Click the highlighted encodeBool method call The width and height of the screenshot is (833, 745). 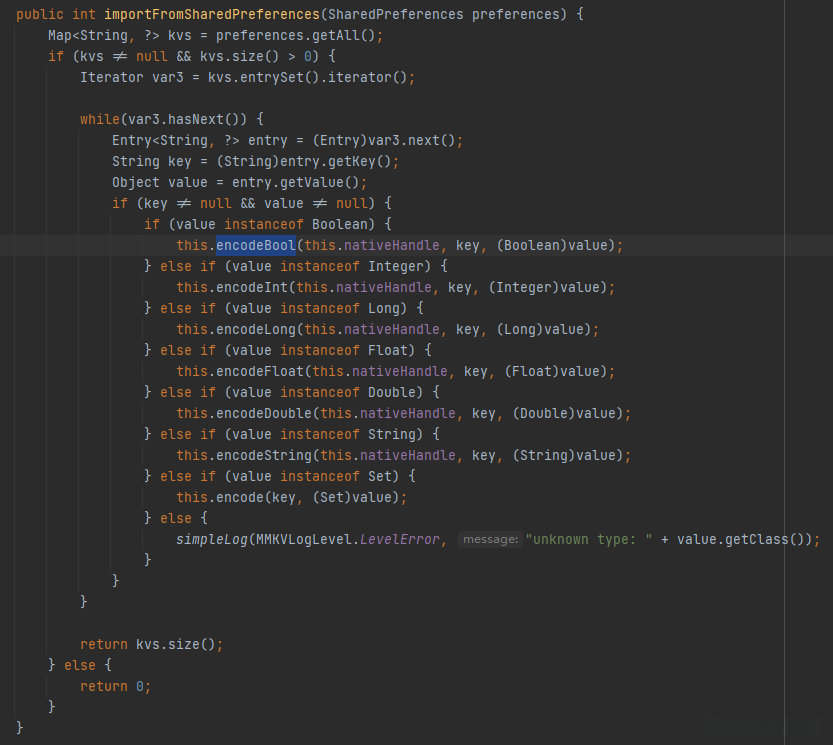256,245
